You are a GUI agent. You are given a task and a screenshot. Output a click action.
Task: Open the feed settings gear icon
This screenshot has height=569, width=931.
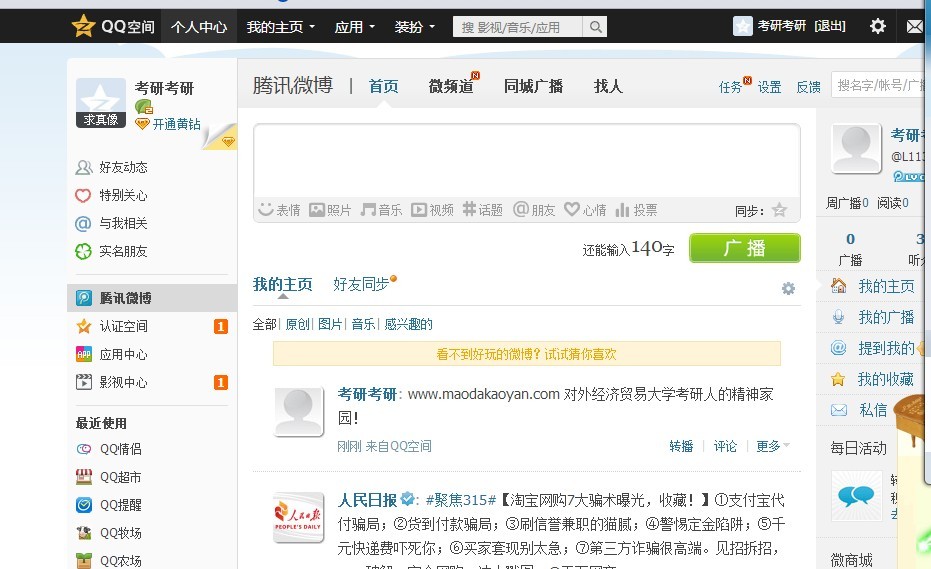(x=788, y=289)
